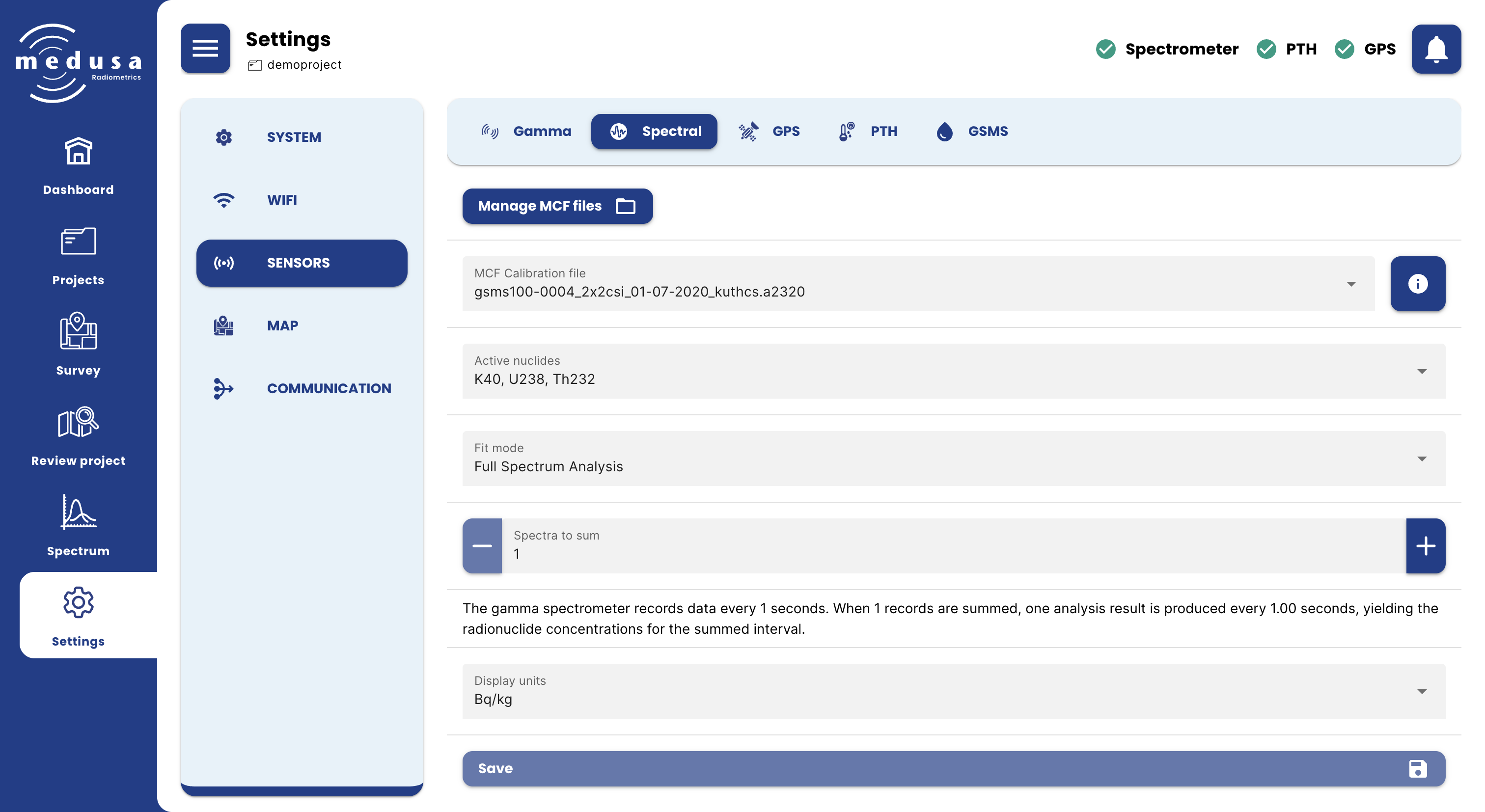Show MCF calibration file info
The height and width of the screenshot is (812, 1485).
(1418, 284)
